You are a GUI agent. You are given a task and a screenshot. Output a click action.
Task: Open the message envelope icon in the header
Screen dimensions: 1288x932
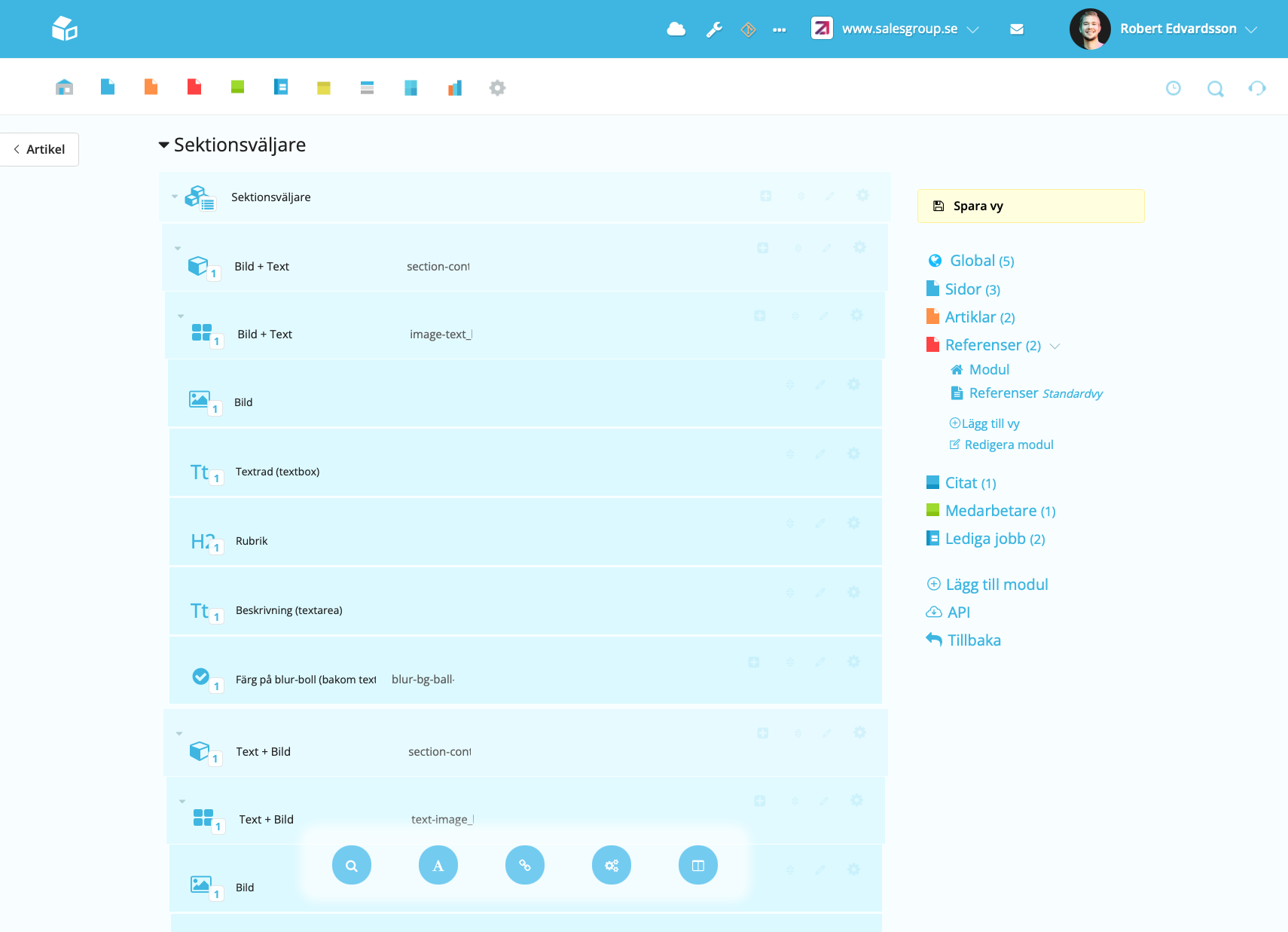[x=1016, y=29]
